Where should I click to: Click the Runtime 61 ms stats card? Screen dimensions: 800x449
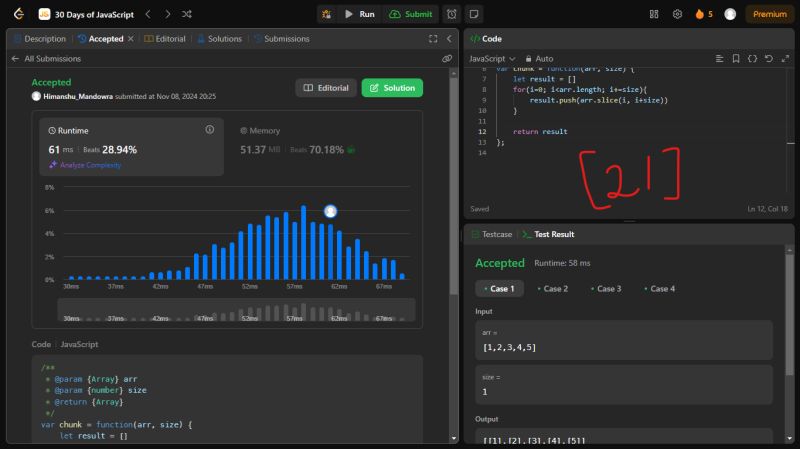point(132,147)
